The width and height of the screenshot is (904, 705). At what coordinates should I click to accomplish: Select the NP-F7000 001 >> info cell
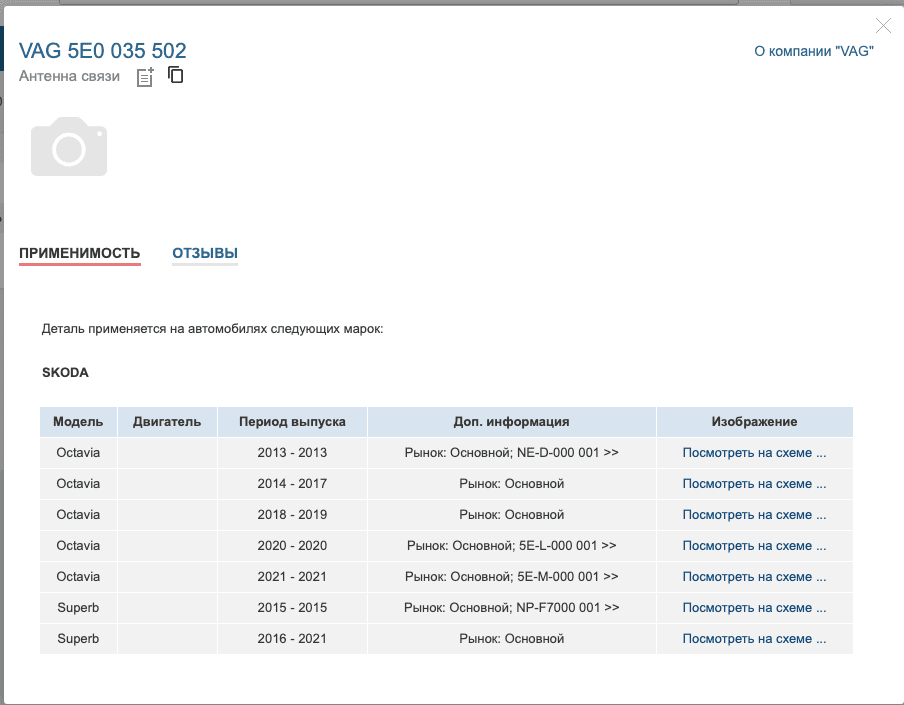click(511, 608)
